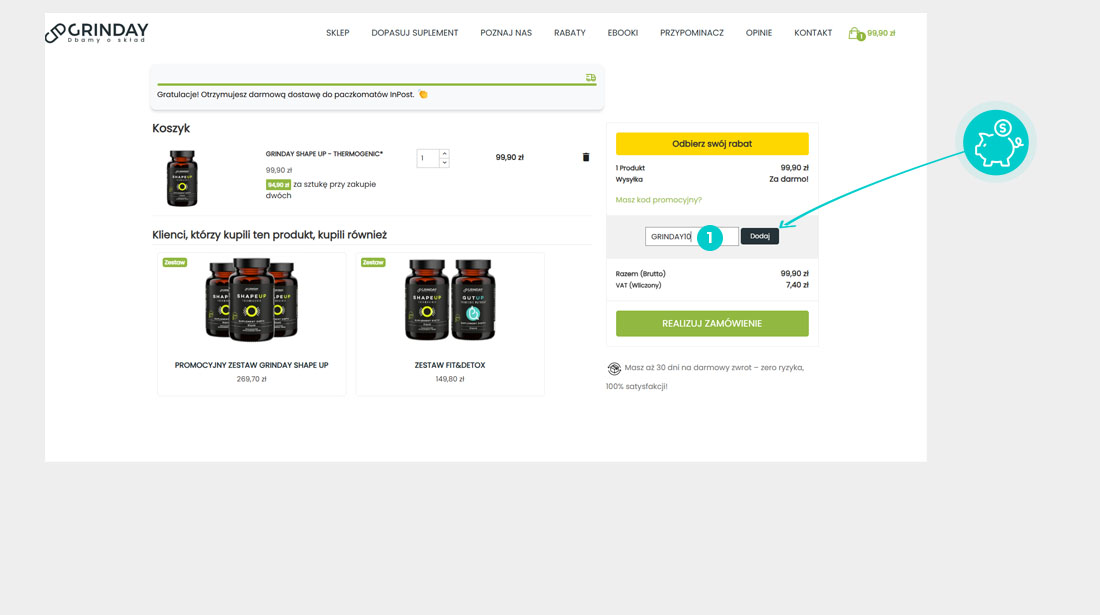Screen dimensions: 1100x615
Task: Click the Za darmo! shipping value
Action: click(789, 180)
